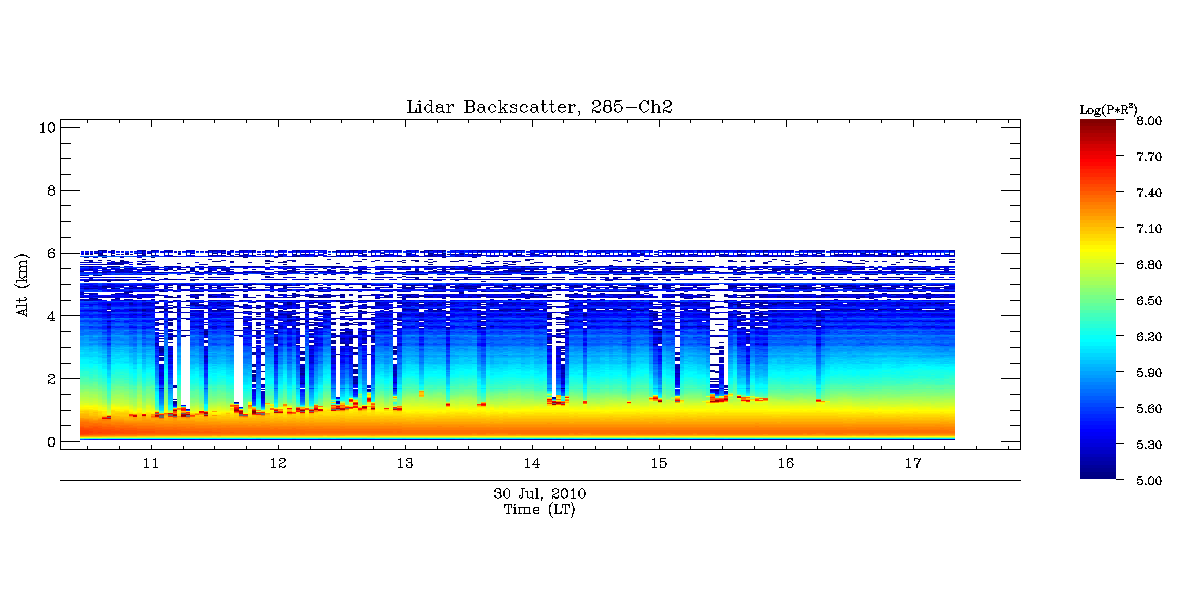Click the altitude tick label "2"
This screenshot has width=1200, height=600.
point(49,379)
